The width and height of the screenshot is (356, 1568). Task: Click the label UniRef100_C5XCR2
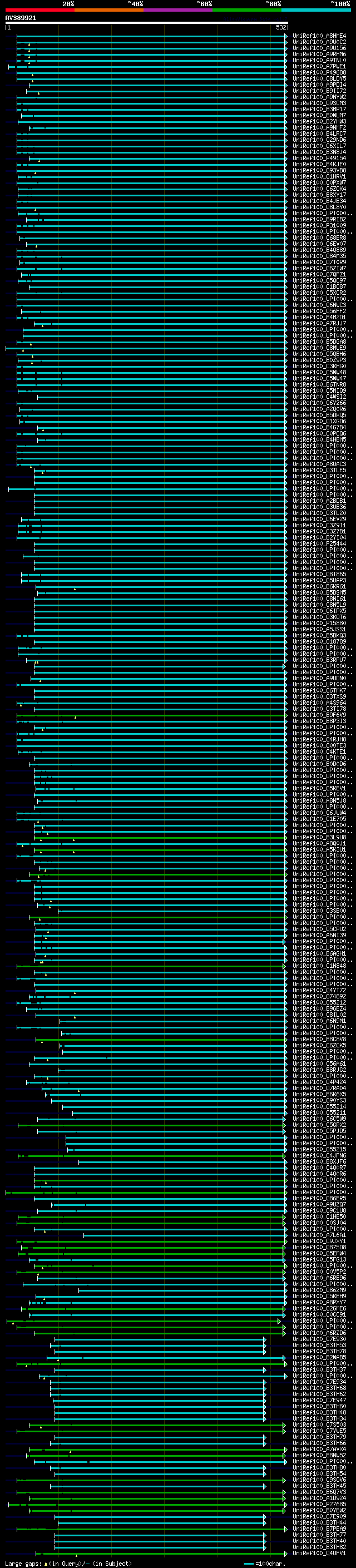coord(319,293)
